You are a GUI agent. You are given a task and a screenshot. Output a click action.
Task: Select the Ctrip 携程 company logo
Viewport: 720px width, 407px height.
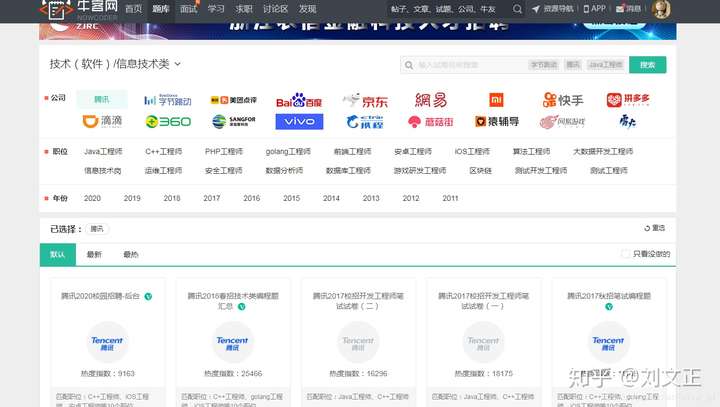pos(365,122)
